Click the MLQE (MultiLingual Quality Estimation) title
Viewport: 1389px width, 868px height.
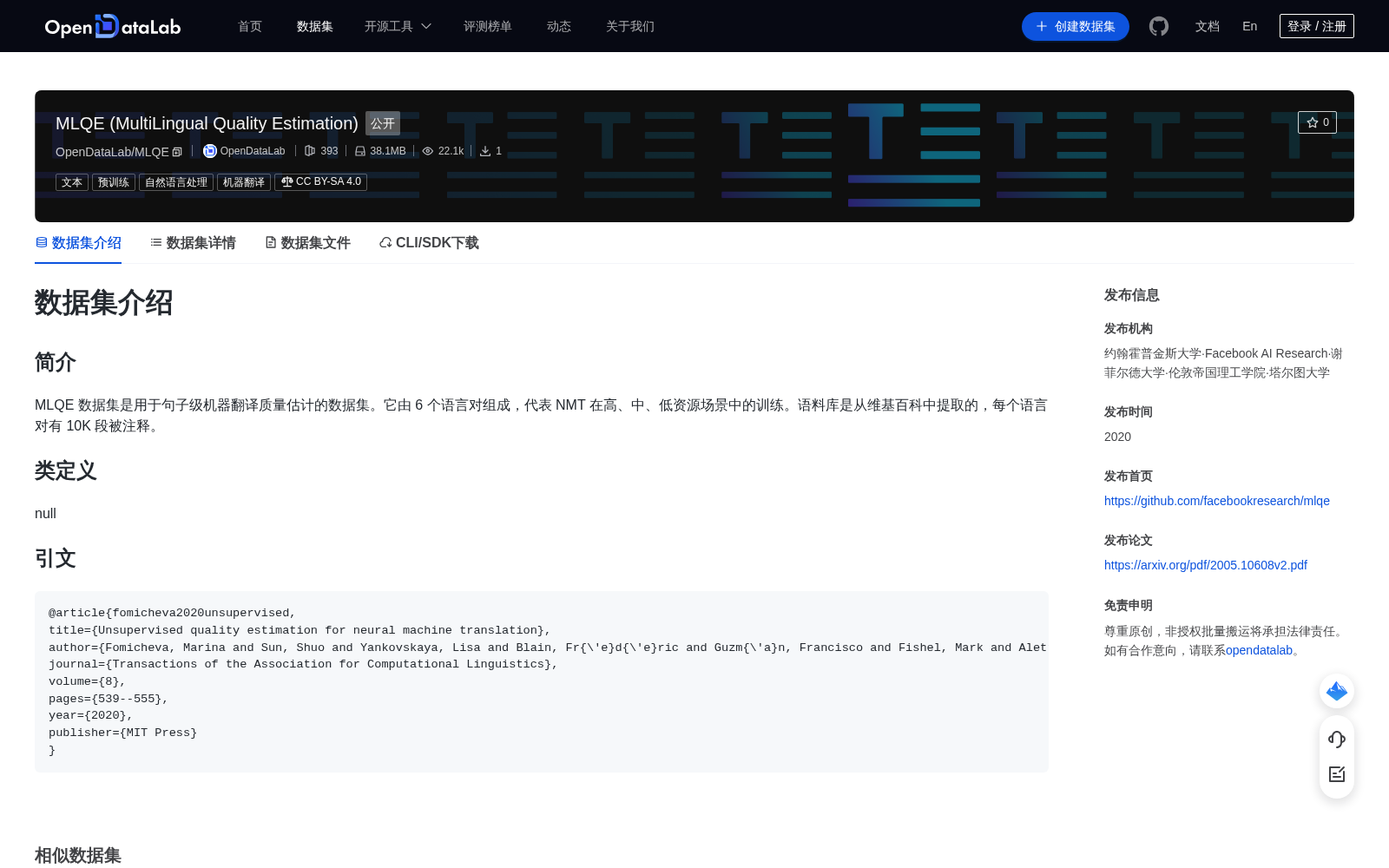point(207,123)
